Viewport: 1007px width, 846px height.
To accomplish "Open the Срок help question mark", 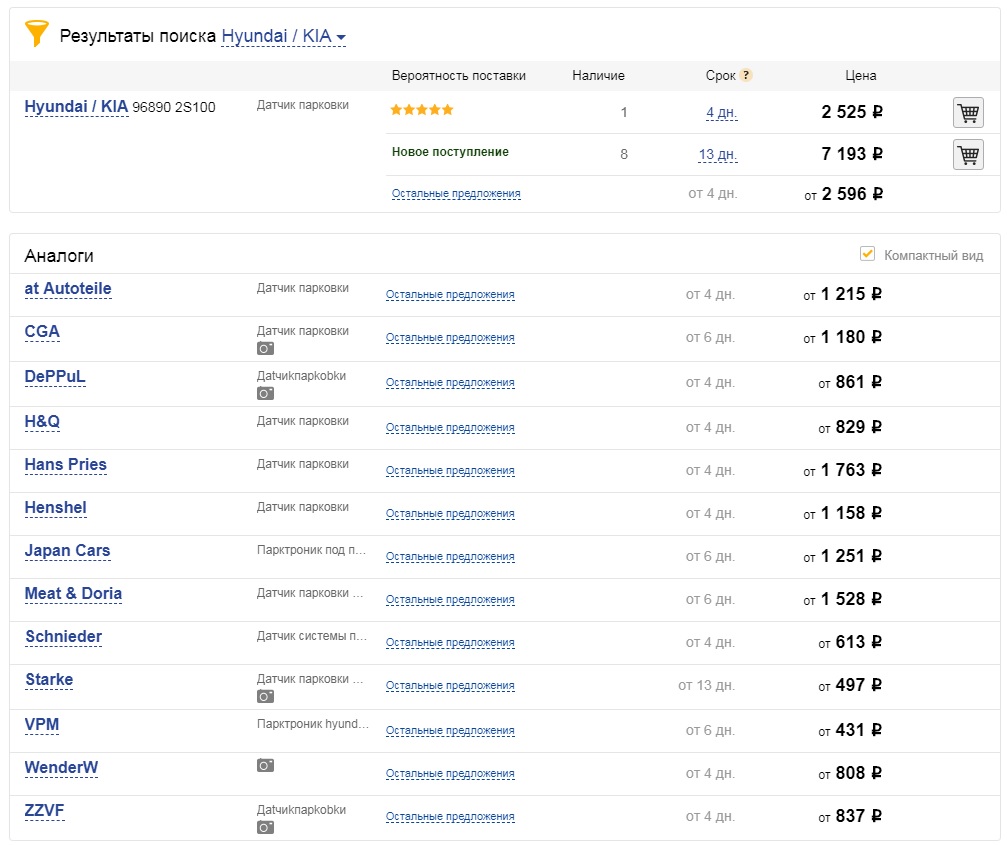I will pyautogui.click(x=746, y=75).
